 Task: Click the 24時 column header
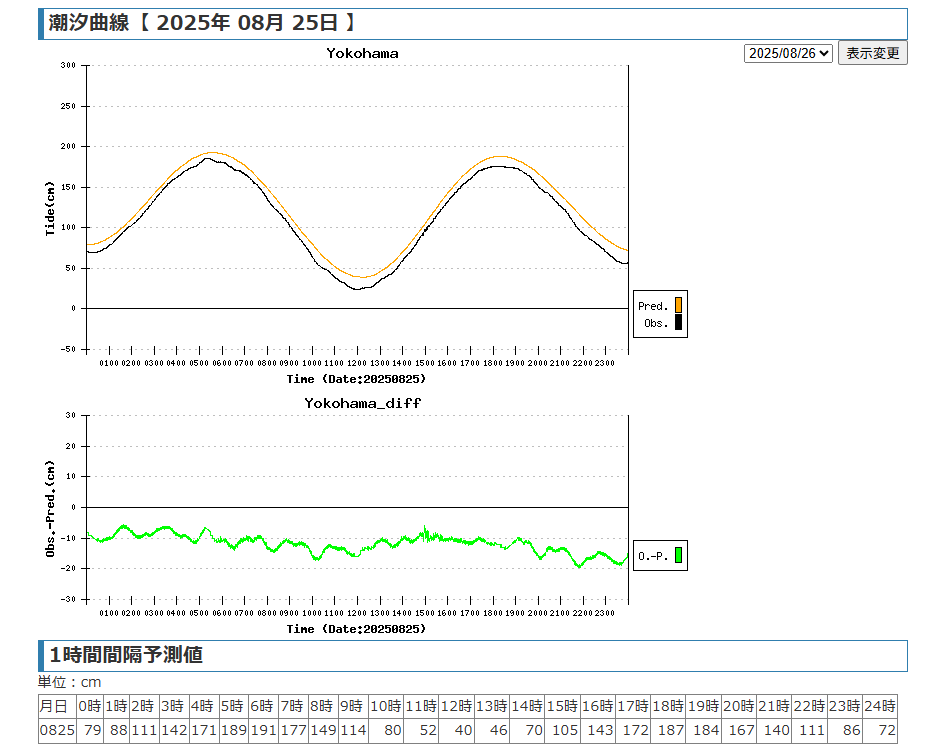879,705
